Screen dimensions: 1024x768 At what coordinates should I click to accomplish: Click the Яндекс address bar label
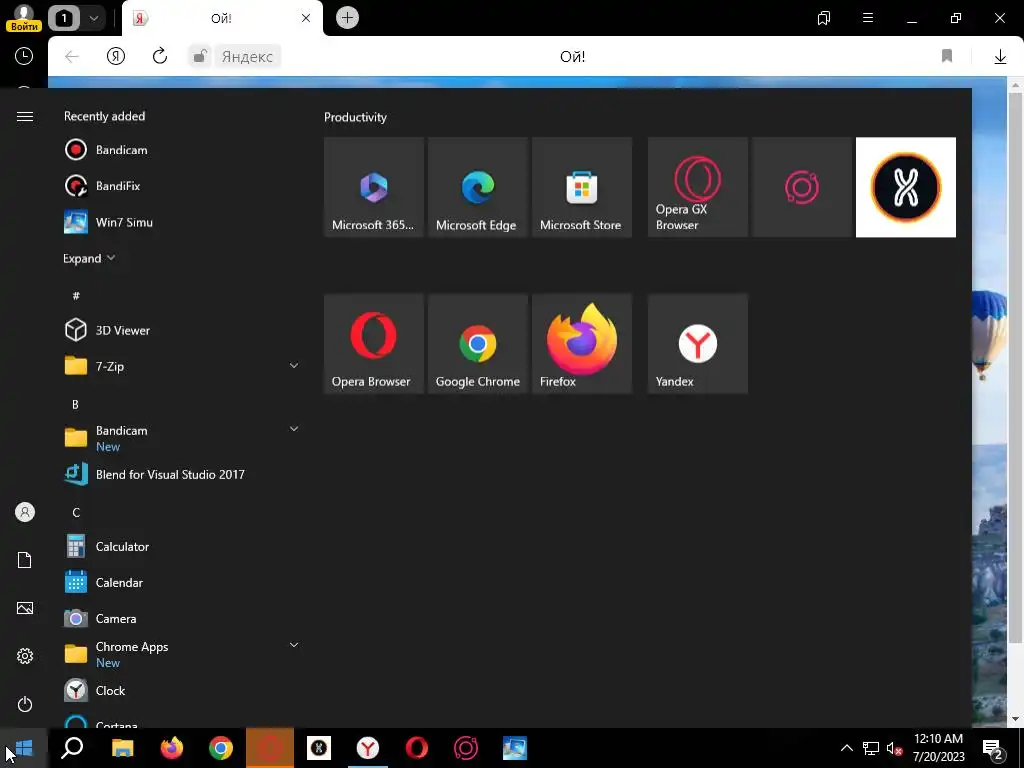[247, 57]
